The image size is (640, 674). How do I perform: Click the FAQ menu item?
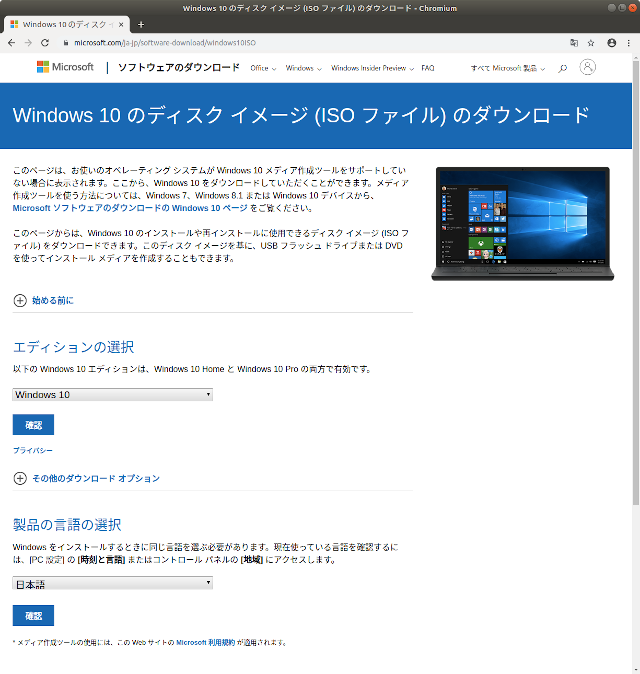point(428,68)
